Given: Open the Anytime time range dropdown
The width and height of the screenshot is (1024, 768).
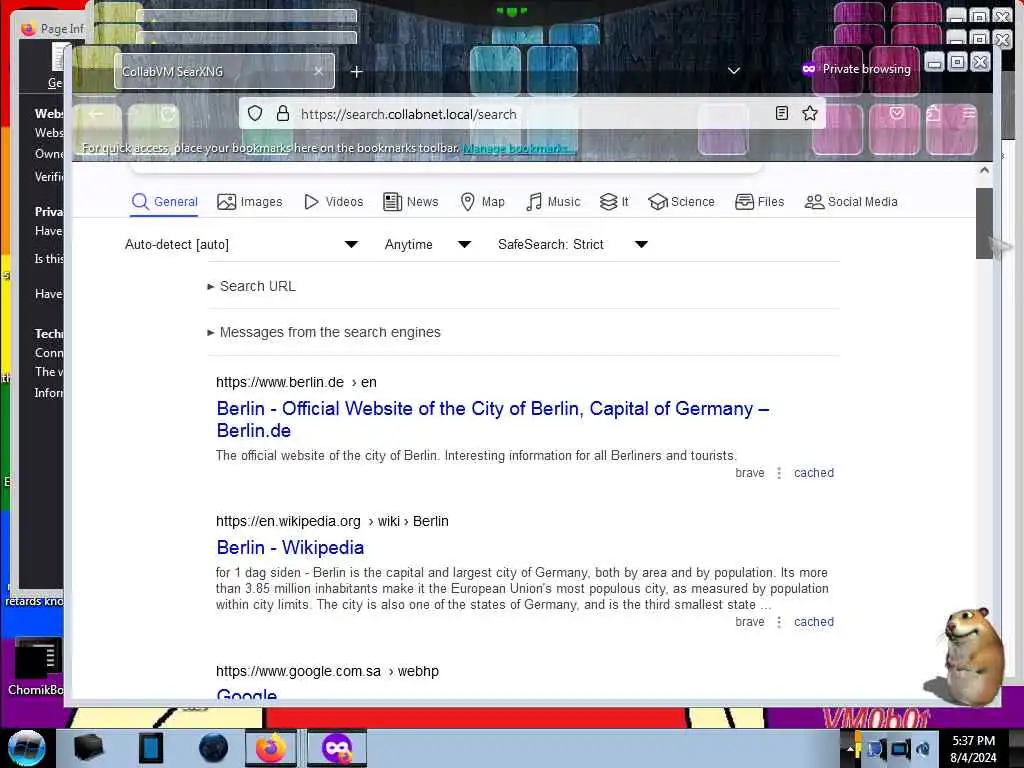Looking at the screenshot, I should (428, 244).
